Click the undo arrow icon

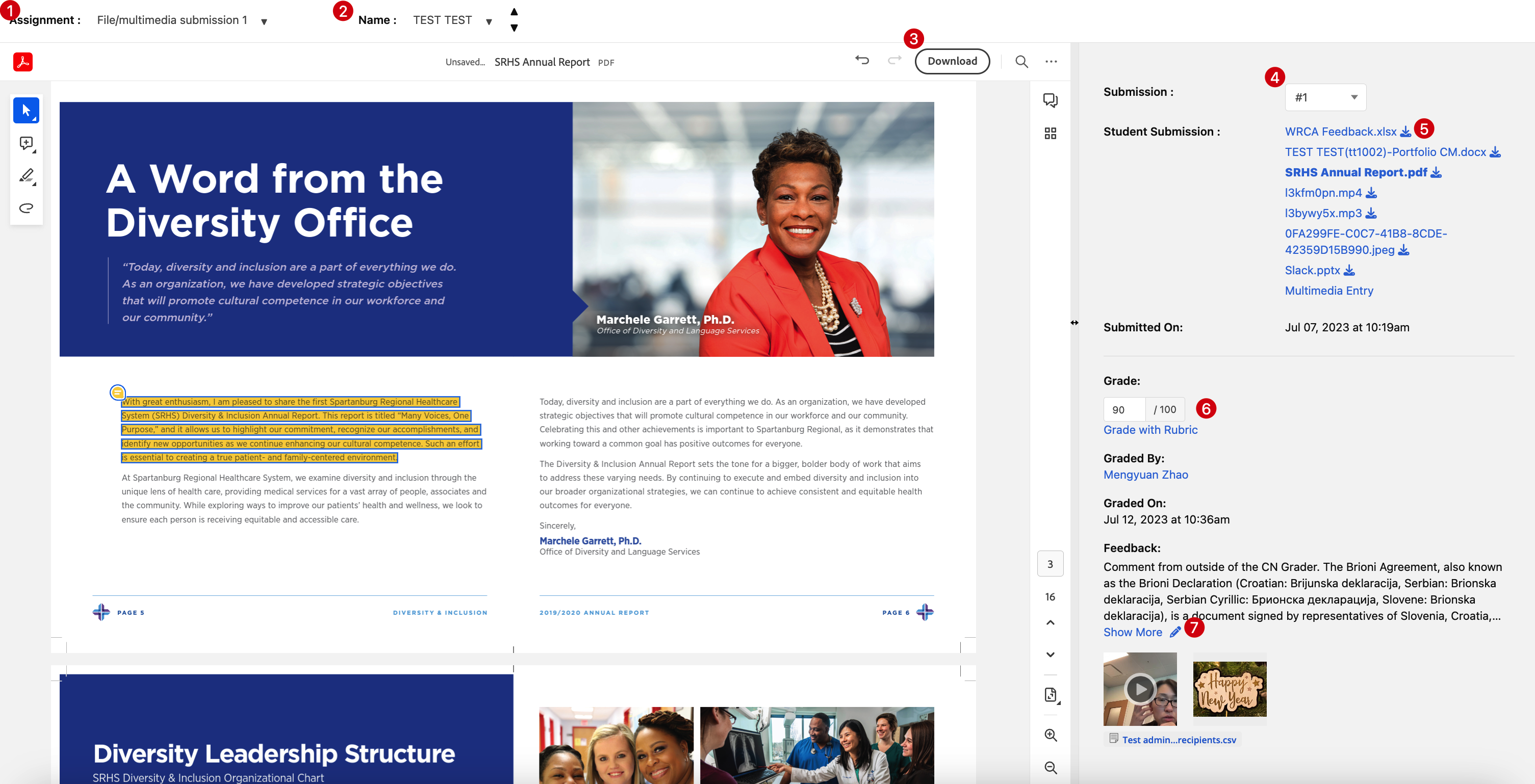pos(862,60)
